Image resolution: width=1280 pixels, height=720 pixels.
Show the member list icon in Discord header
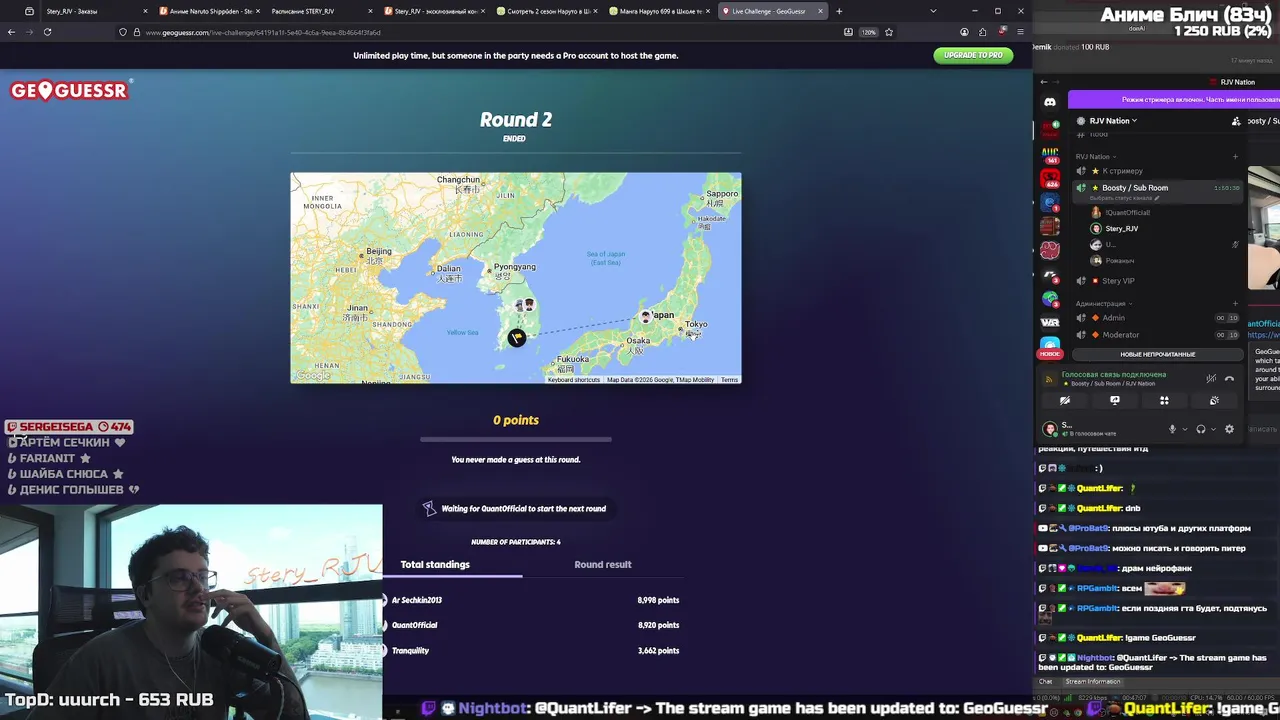coord(1236,121)
